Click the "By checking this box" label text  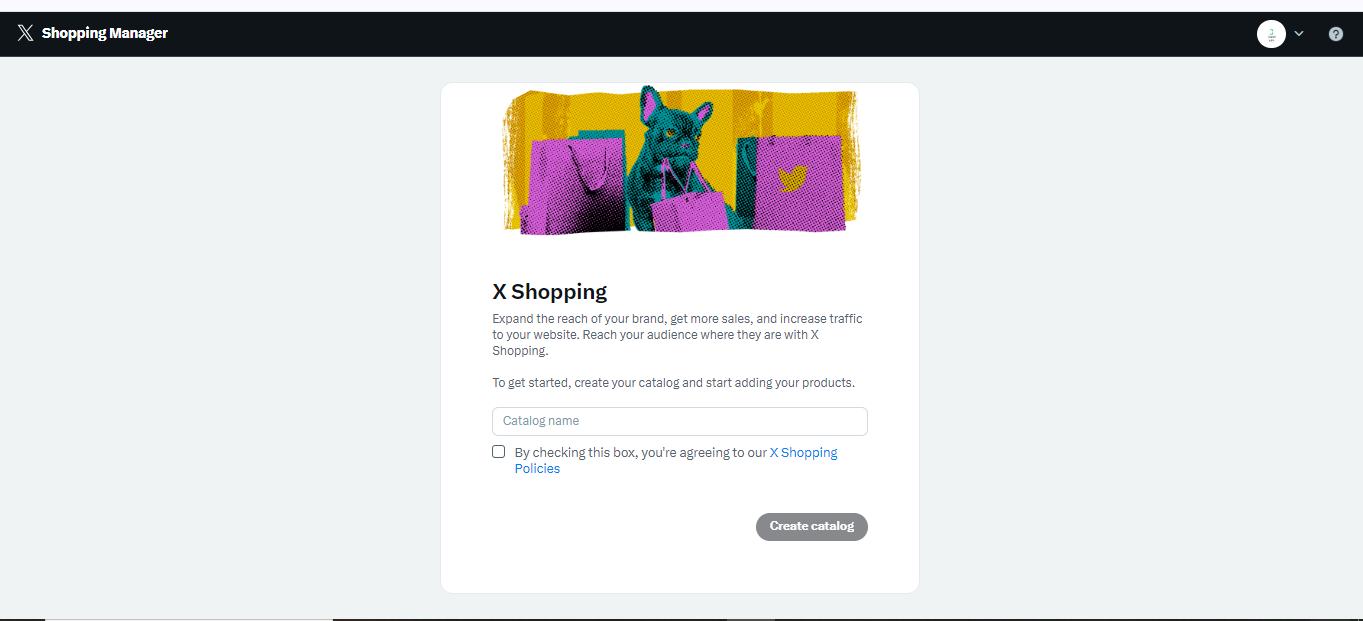pos(640,453)
